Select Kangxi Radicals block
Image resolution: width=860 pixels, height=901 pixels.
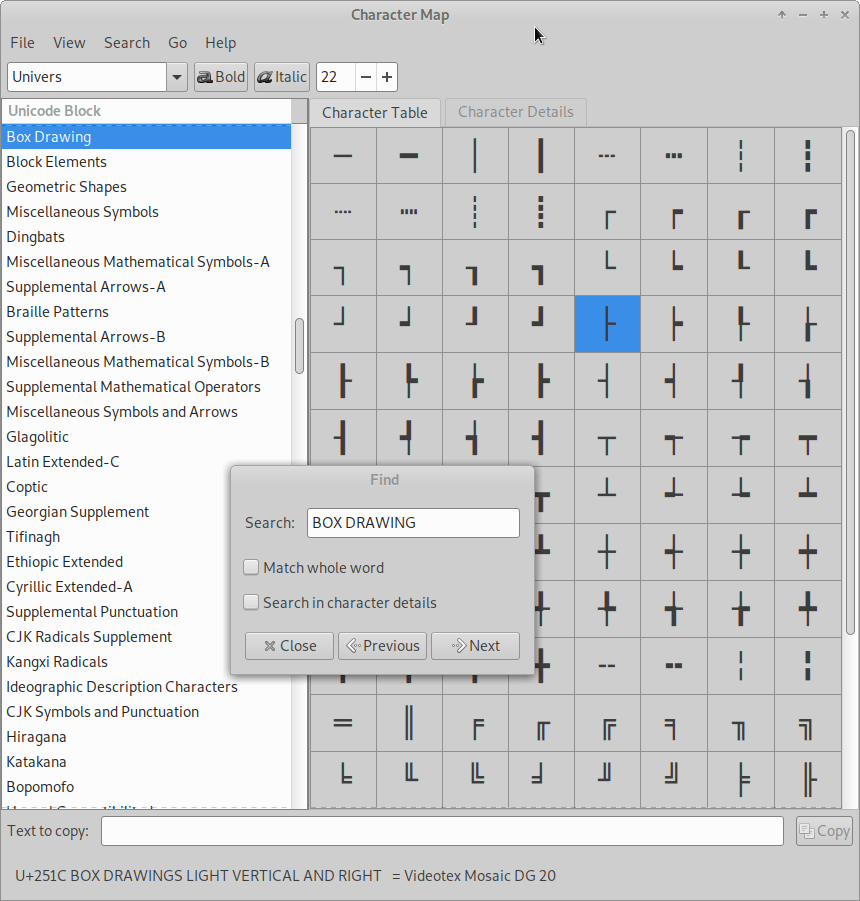115,662
